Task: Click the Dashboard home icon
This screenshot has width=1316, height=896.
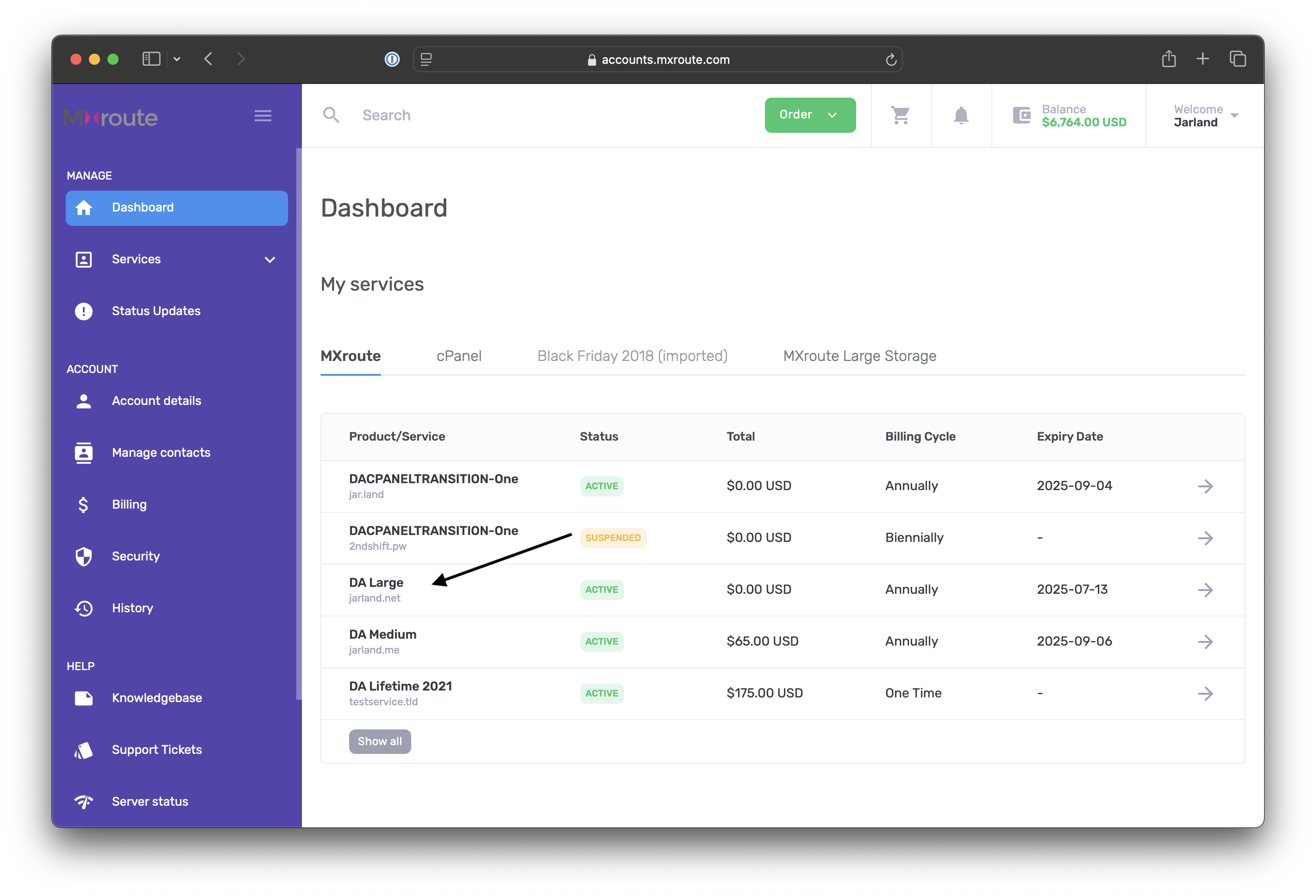Action: (x=84, y=208)
